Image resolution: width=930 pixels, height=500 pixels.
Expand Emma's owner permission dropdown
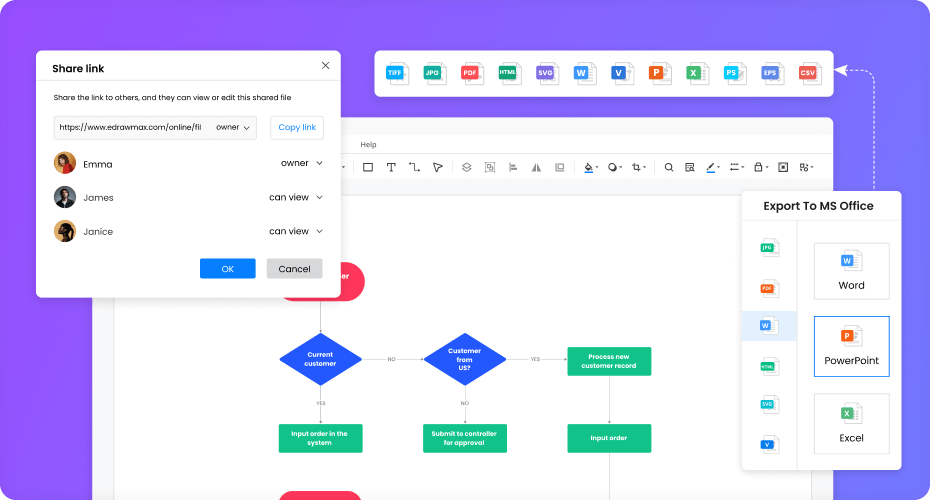[302, 163]
